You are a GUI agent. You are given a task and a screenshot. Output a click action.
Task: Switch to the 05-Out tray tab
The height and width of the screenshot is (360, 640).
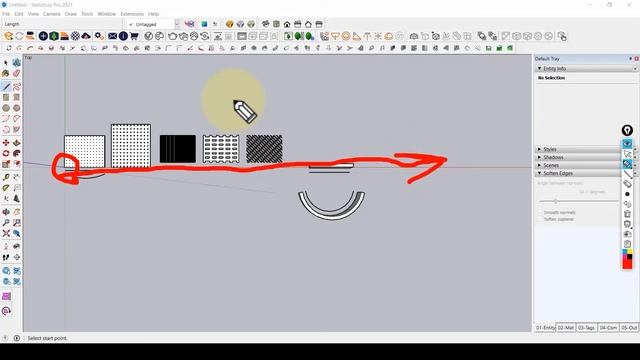(629, 328)
